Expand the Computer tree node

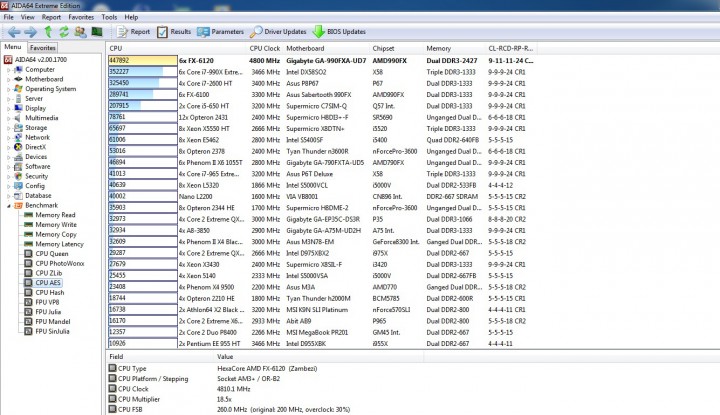pos(8,70)
